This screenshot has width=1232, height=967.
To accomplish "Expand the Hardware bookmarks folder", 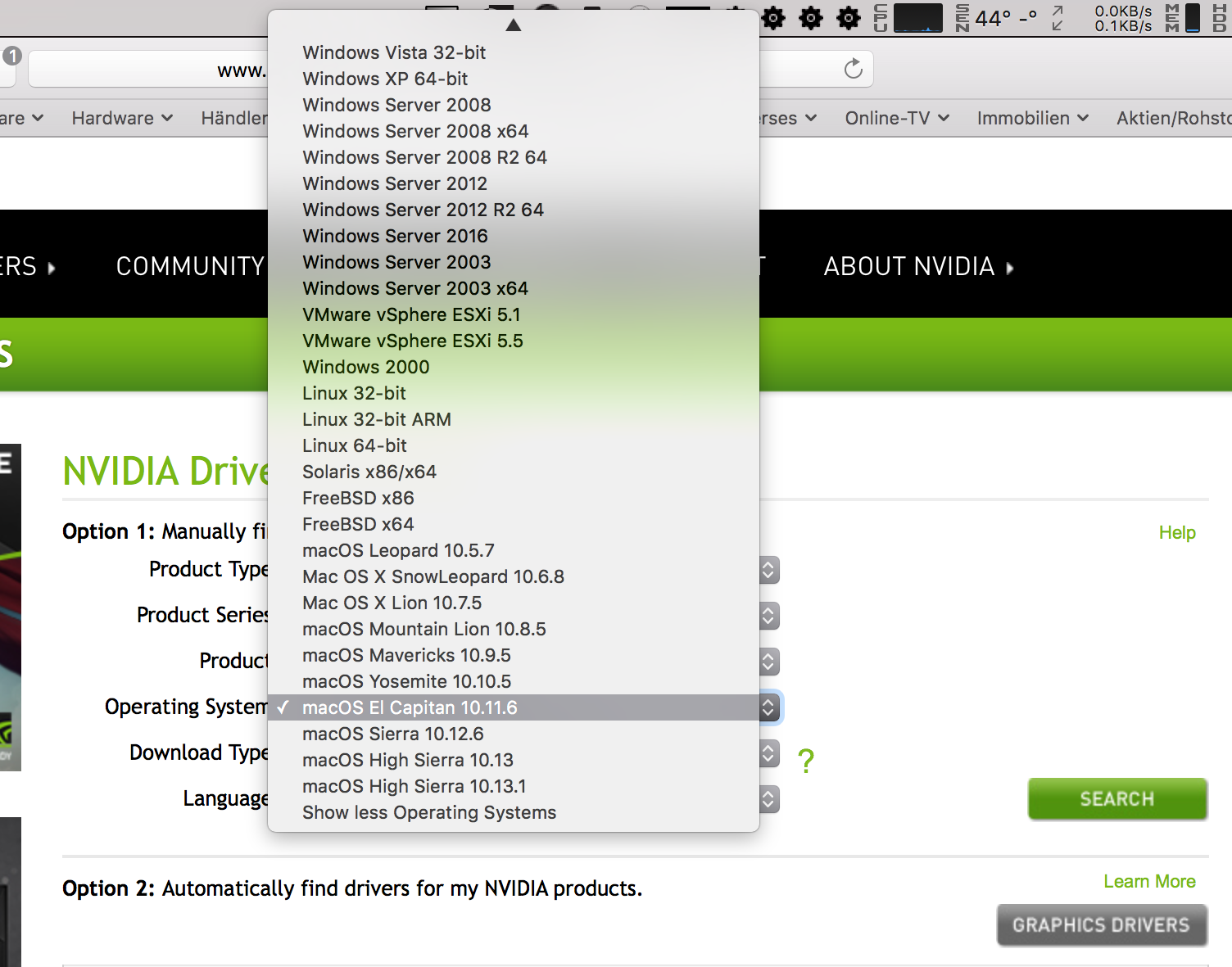I will (122, 118).
